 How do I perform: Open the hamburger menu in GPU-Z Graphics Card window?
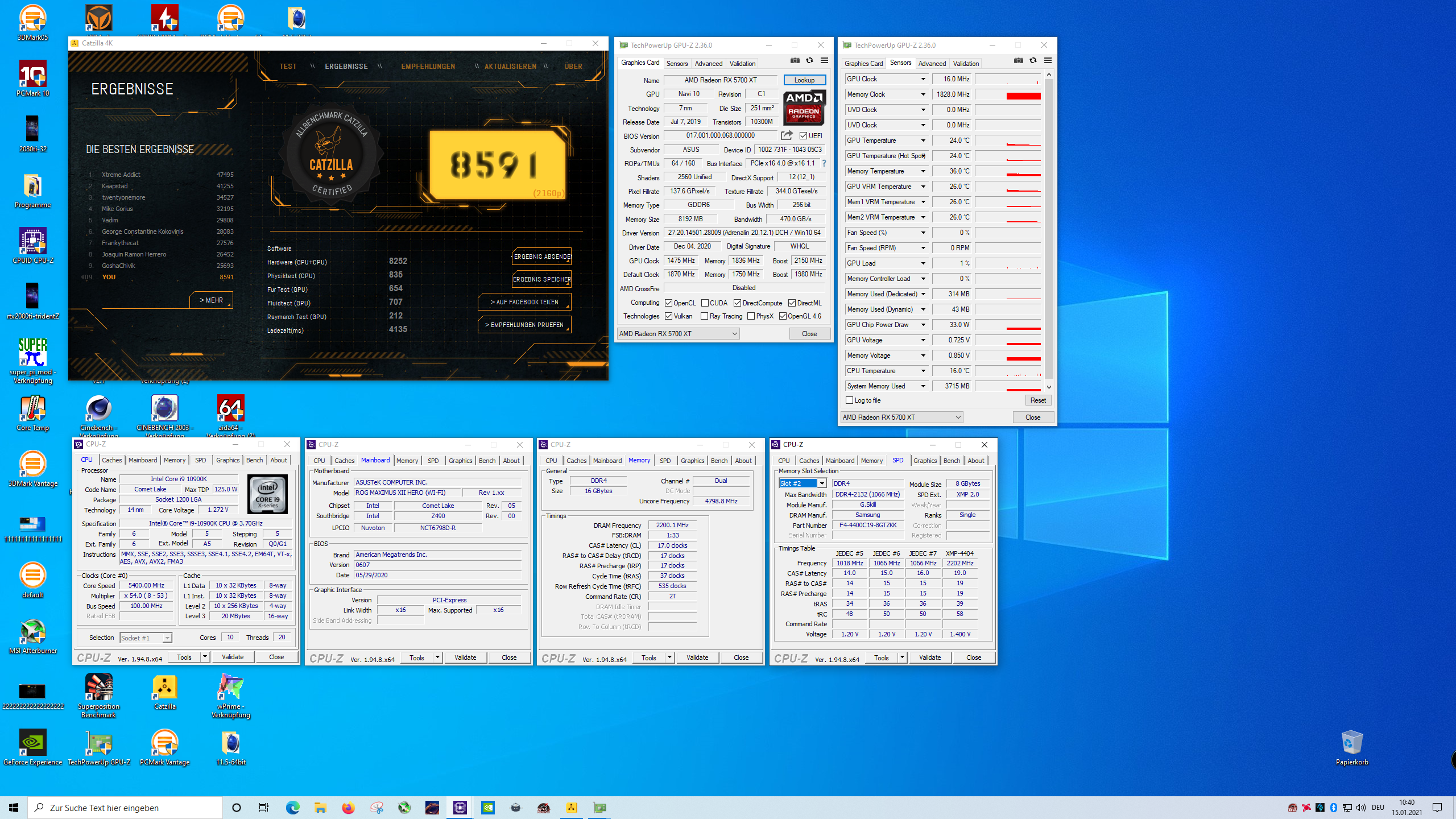[x=824, y=61]
